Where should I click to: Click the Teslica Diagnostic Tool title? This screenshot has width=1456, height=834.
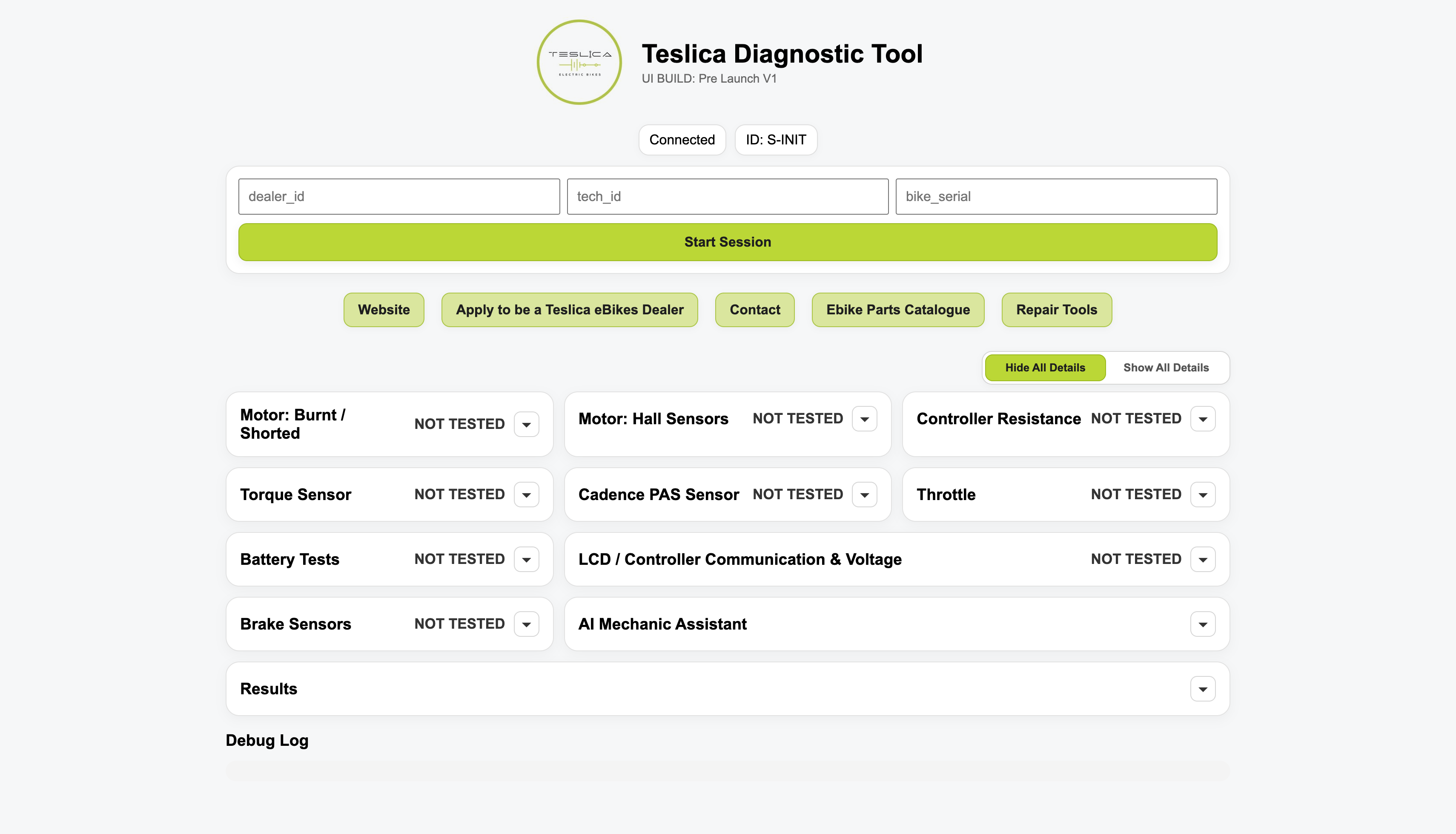click(x=782, y=54)
